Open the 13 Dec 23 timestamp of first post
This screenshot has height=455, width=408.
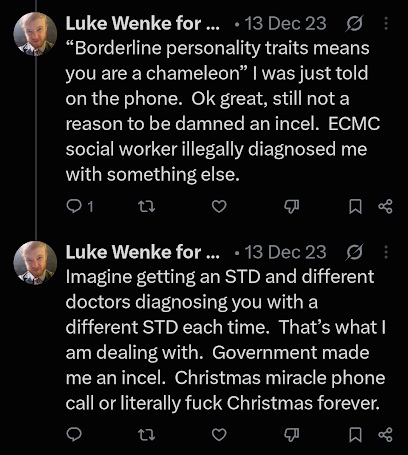(285, 24)
